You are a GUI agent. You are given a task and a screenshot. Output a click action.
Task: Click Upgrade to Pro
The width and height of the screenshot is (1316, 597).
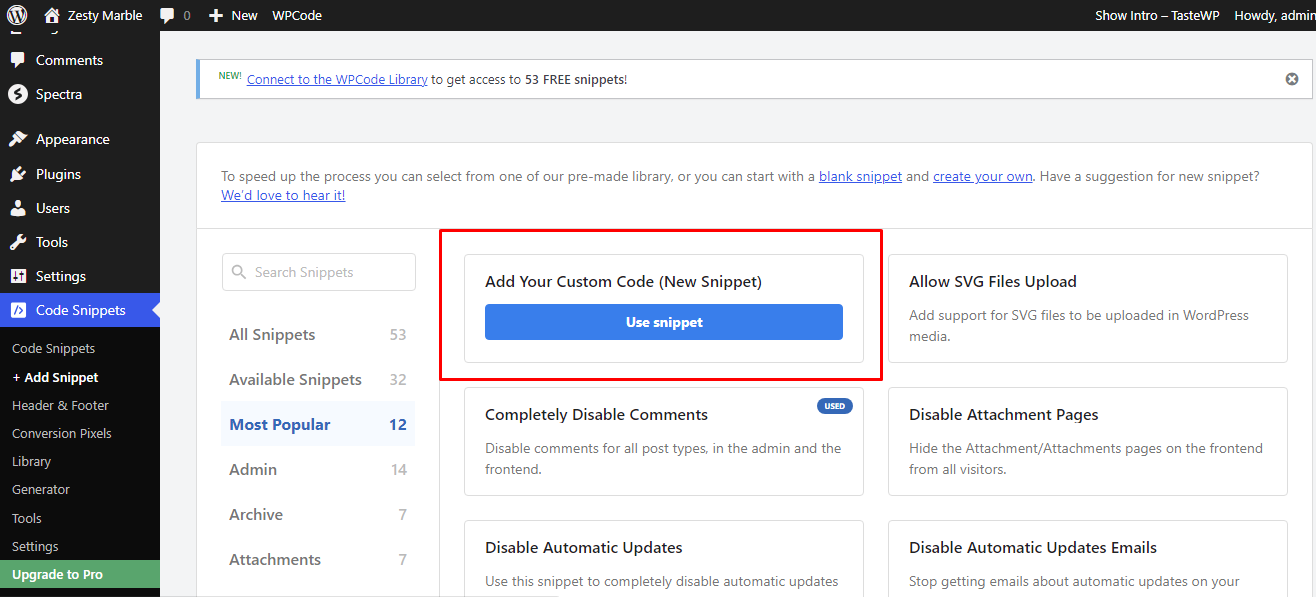click(80, 574)
